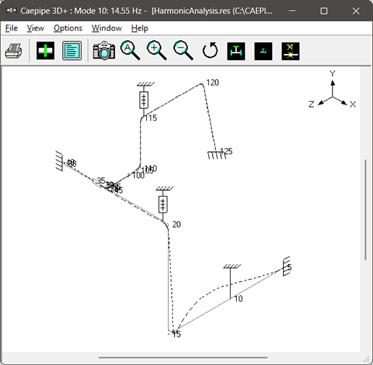
Task: Click the green cross graphics window icon
Action: 45,51
